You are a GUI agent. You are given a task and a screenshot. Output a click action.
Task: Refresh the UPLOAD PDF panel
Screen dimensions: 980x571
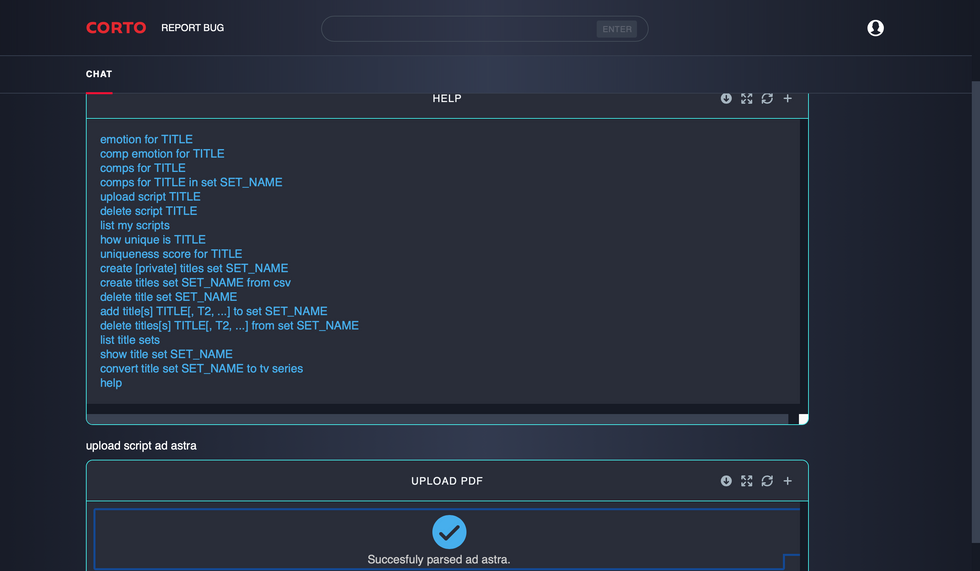tap(767, 480)
